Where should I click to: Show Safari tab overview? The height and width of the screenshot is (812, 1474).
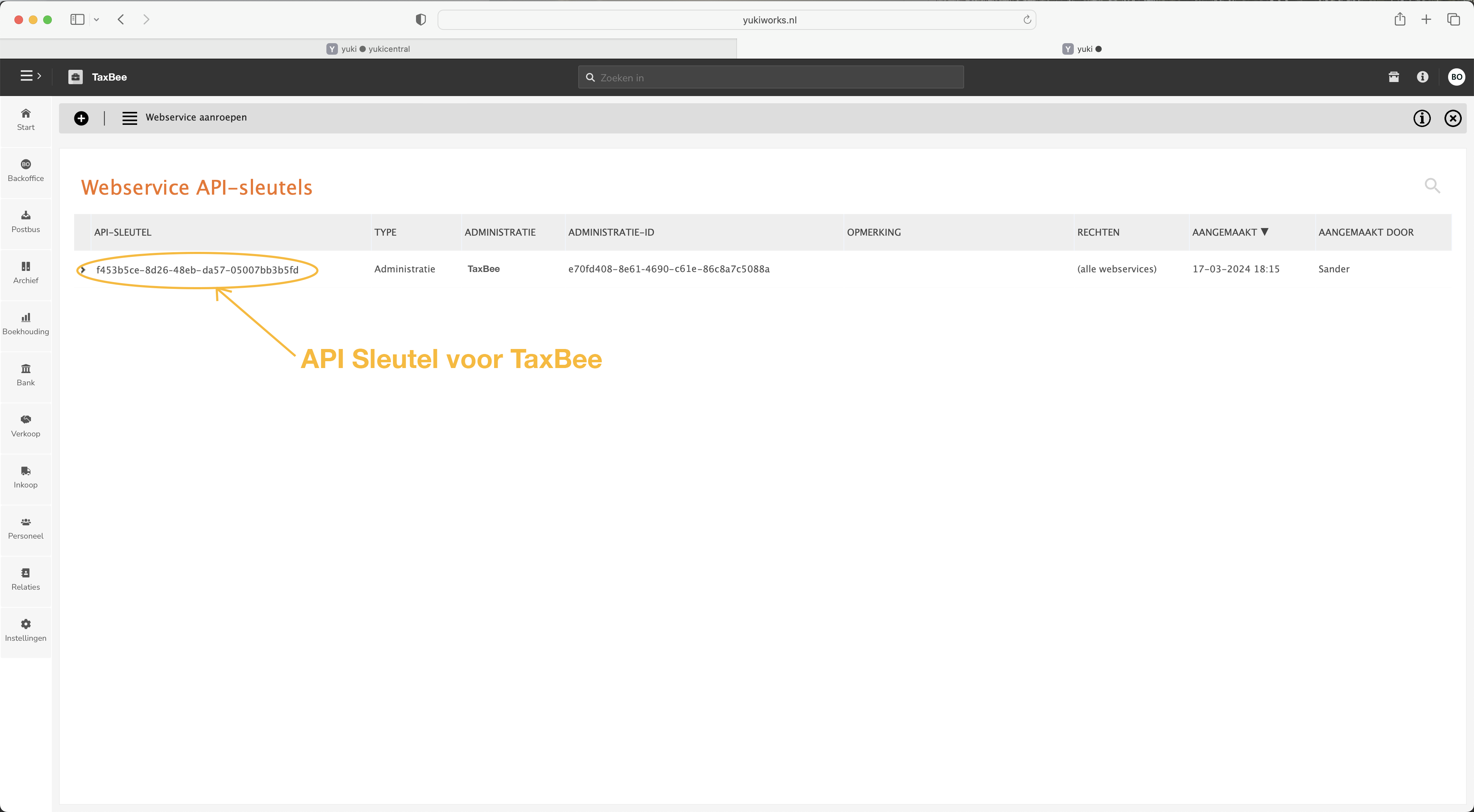pos(1453,19)
